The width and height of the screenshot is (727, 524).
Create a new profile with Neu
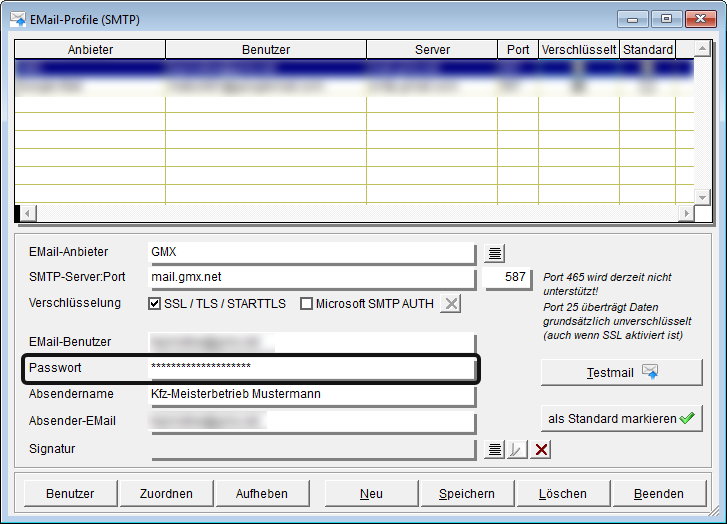click(x=371, y=493)
